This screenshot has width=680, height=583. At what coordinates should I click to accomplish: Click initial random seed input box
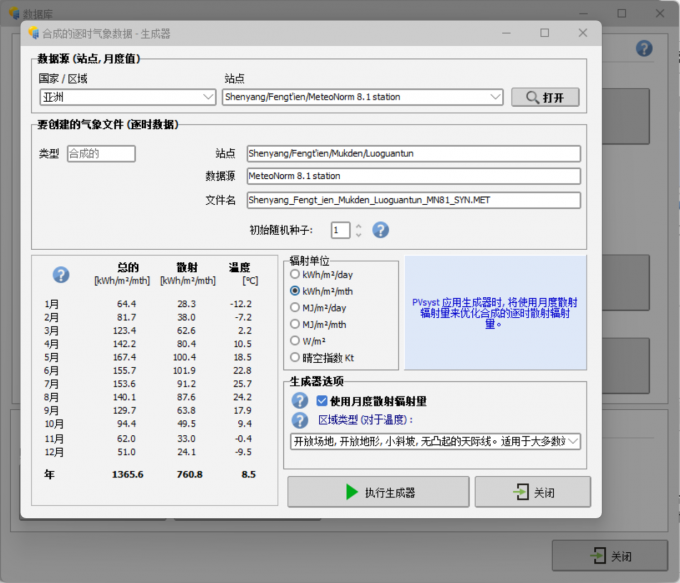(340, 230)
